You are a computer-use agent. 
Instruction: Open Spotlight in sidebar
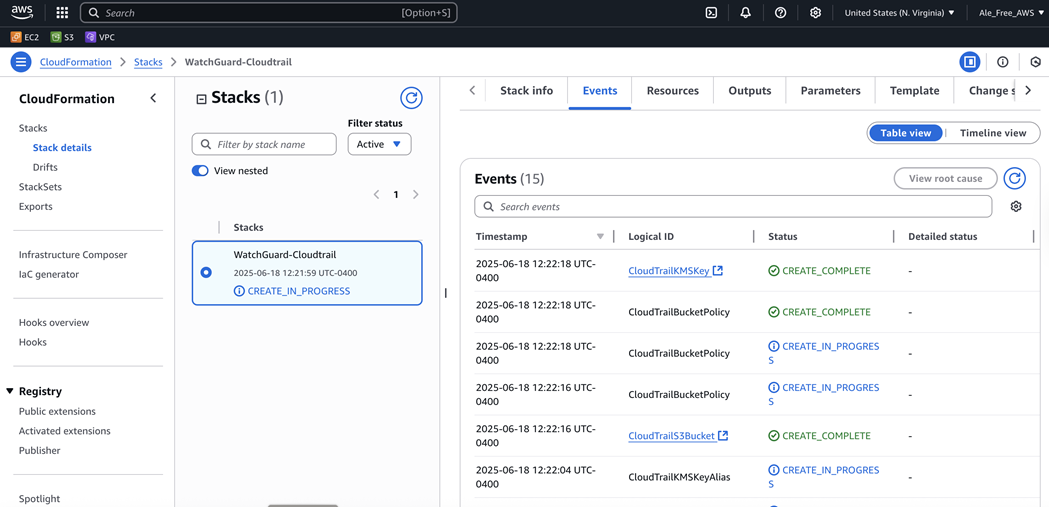click(39, 499)
